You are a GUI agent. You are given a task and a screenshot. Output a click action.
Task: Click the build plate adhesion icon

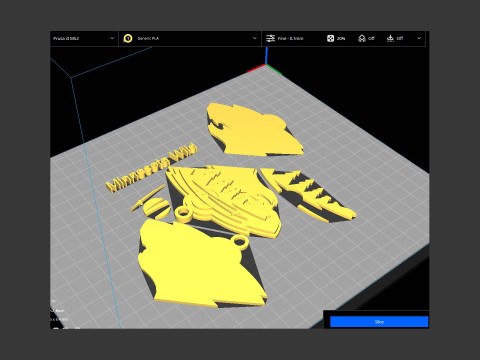(x=390, y=38)
